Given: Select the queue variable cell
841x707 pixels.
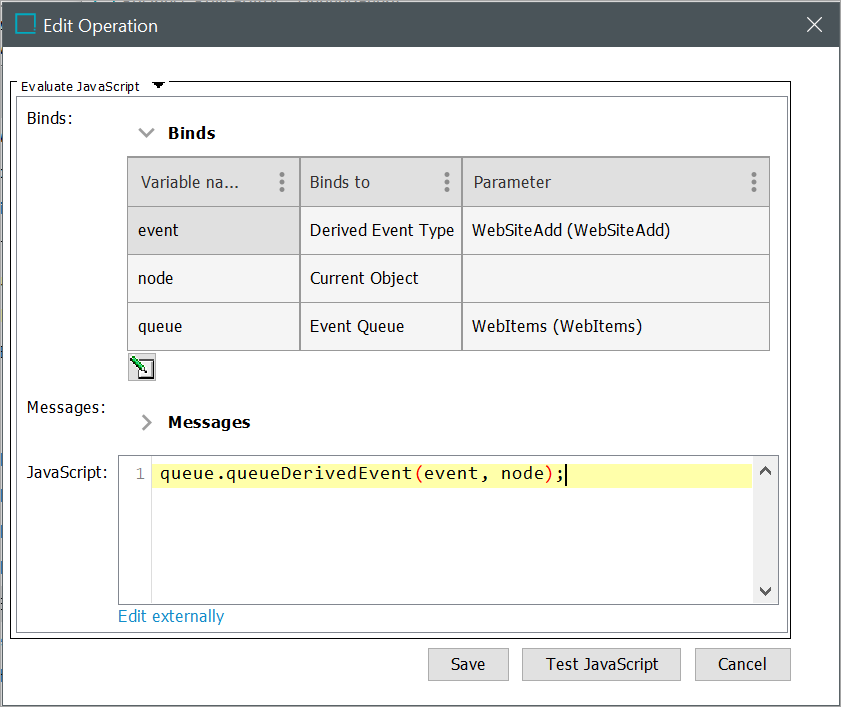Looking at the screenshot, I should pyautogui.click(x=213, y=326).
